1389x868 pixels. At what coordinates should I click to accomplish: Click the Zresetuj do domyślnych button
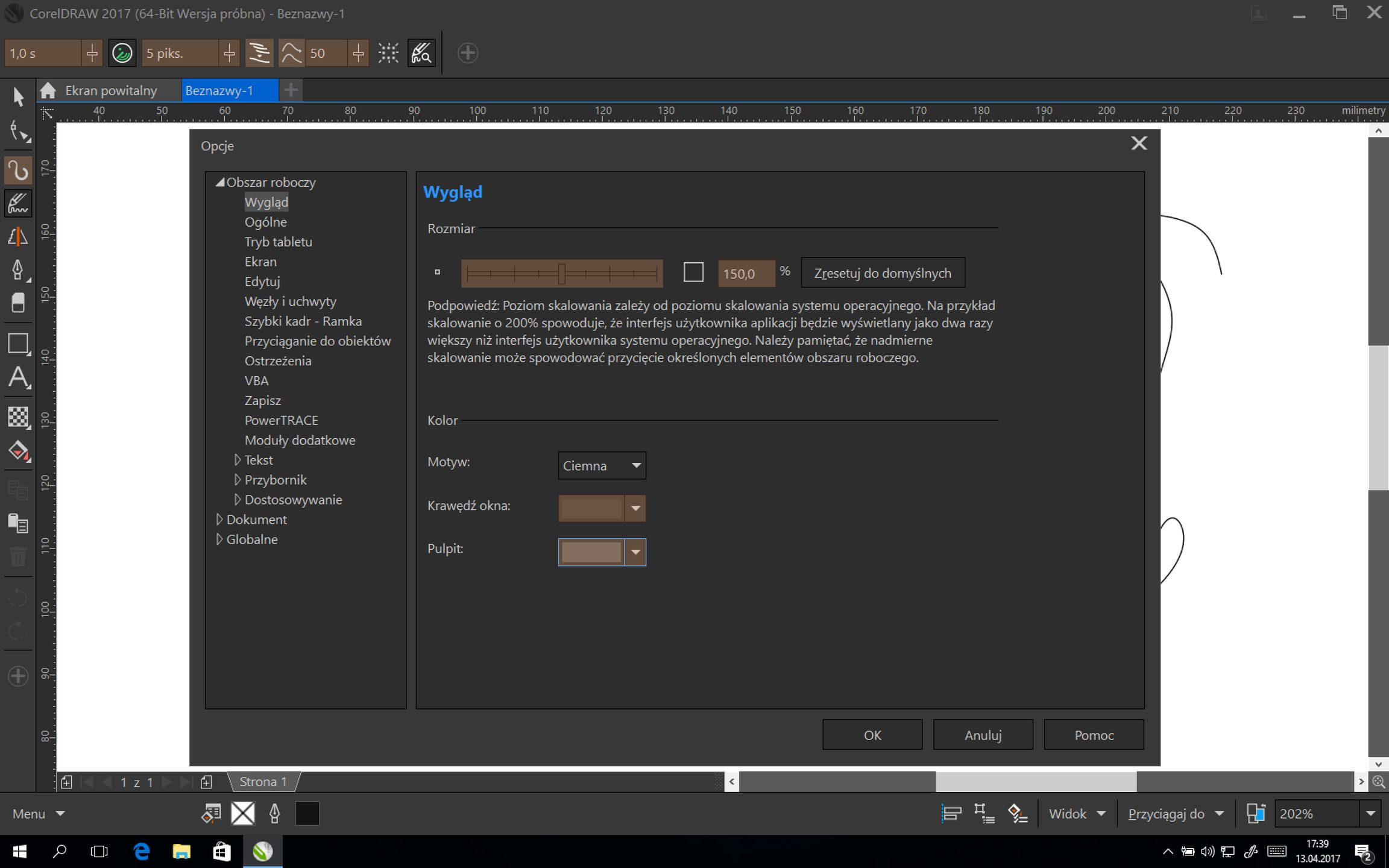click(x=883, y=273)
